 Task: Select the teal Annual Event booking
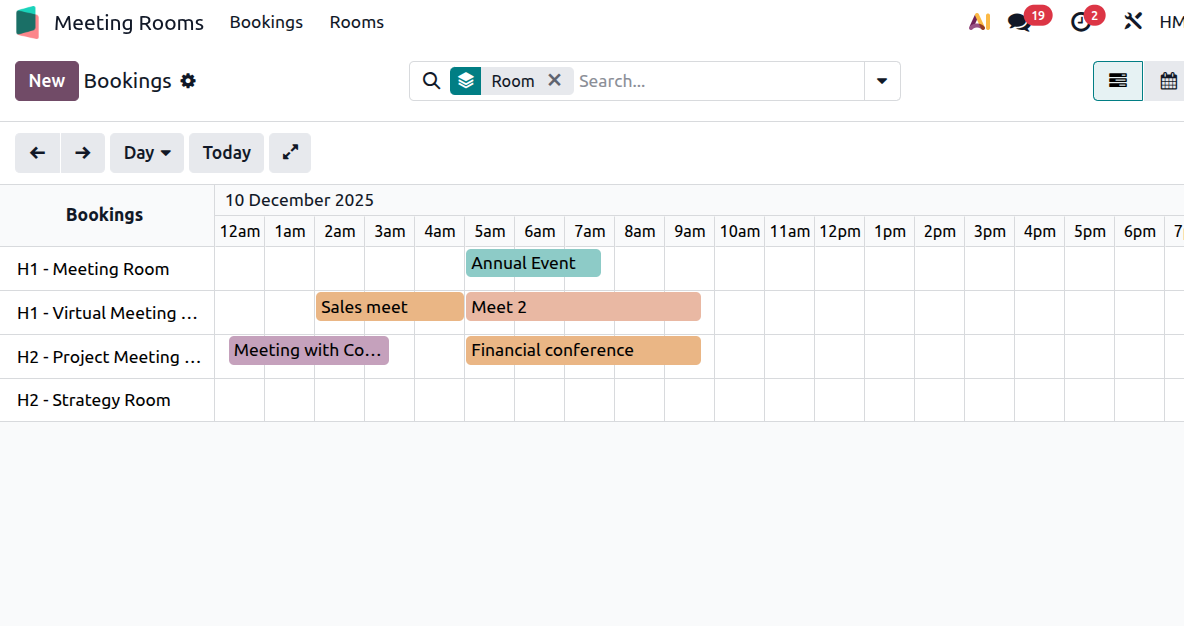(x=533, y=263)
